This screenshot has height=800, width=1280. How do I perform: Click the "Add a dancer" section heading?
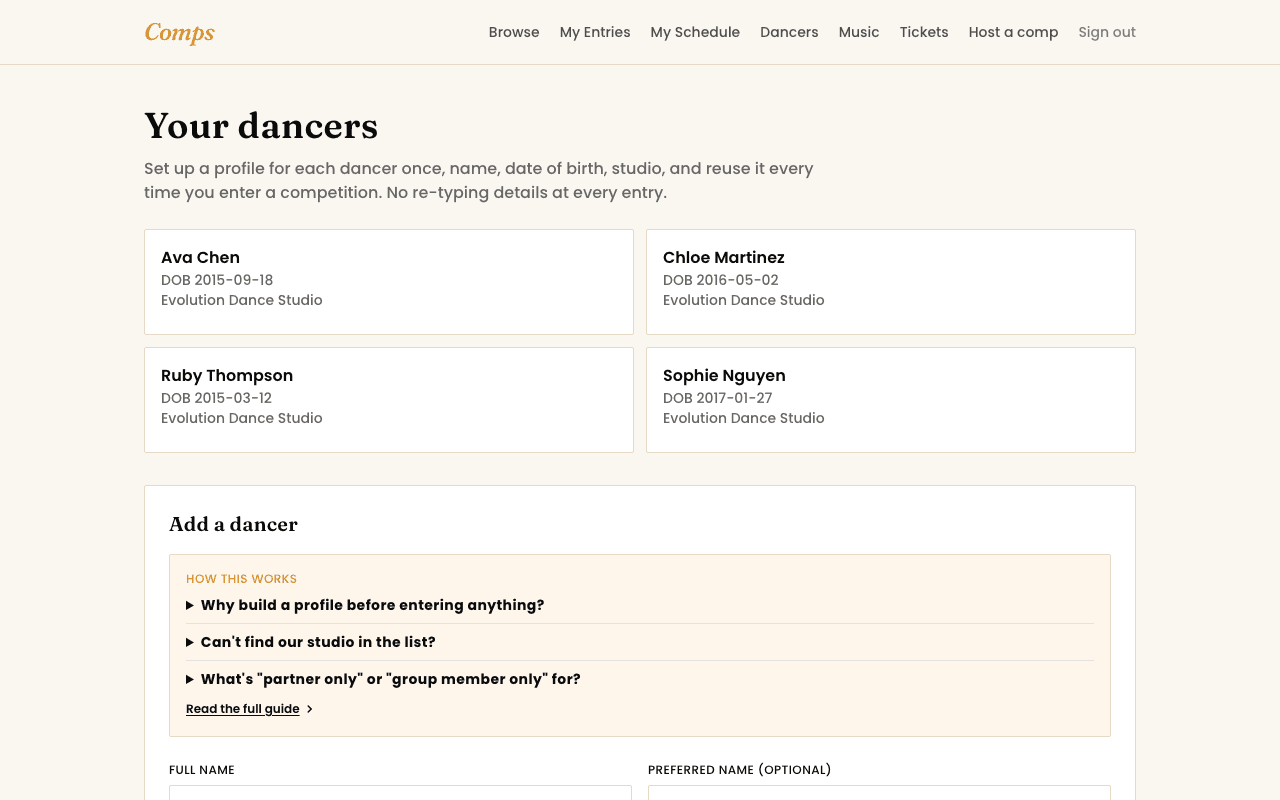pyautogui.click(x=233, y=524)
